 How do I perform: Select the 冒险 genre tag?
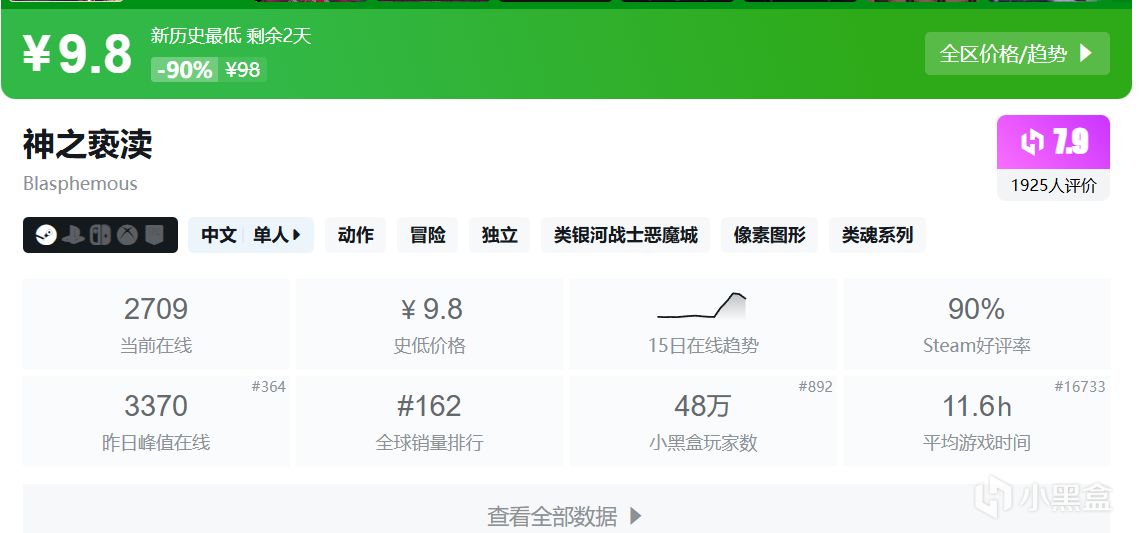point(428,235)
